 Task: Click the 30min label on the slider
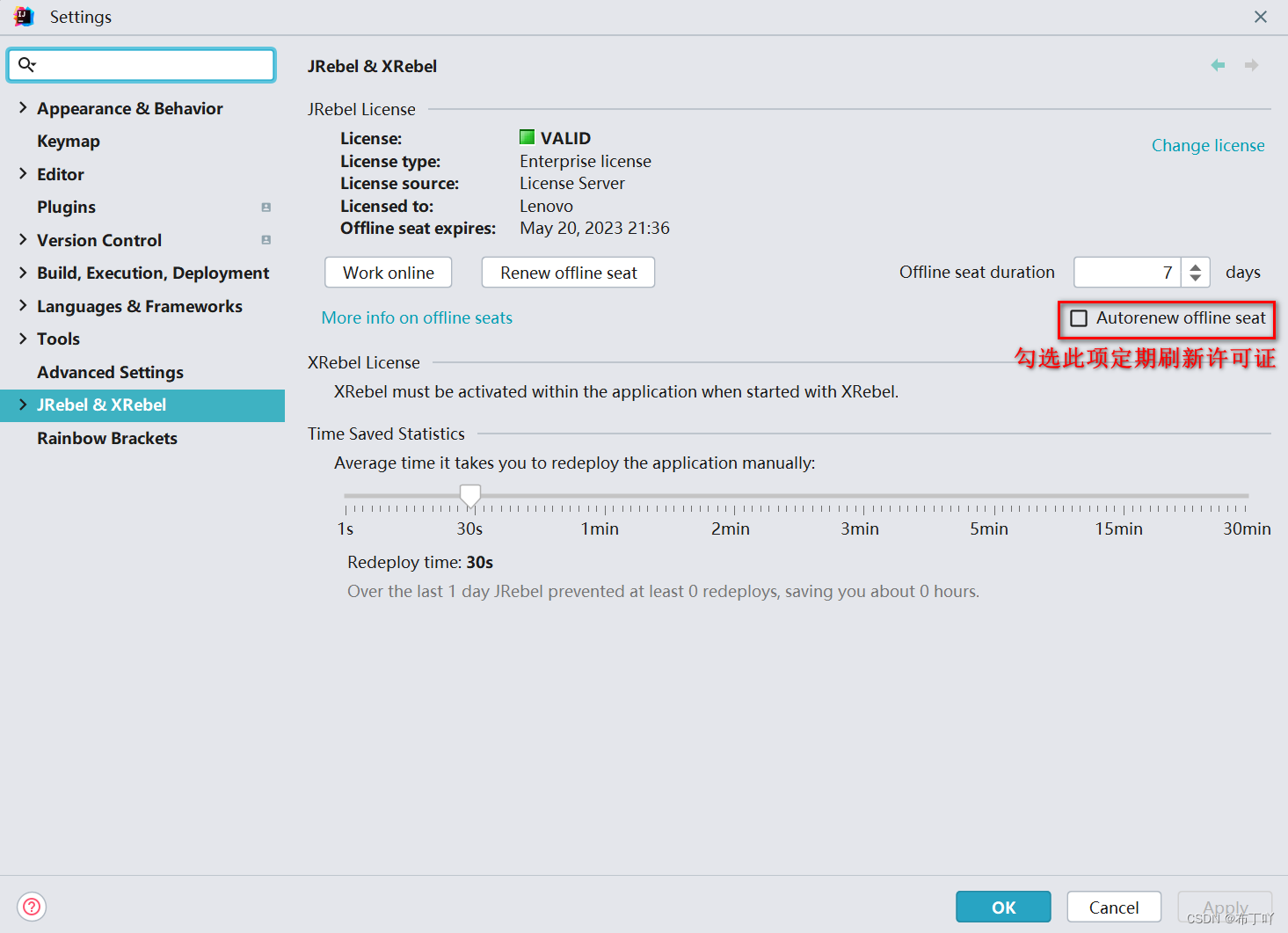(1247, 528)
